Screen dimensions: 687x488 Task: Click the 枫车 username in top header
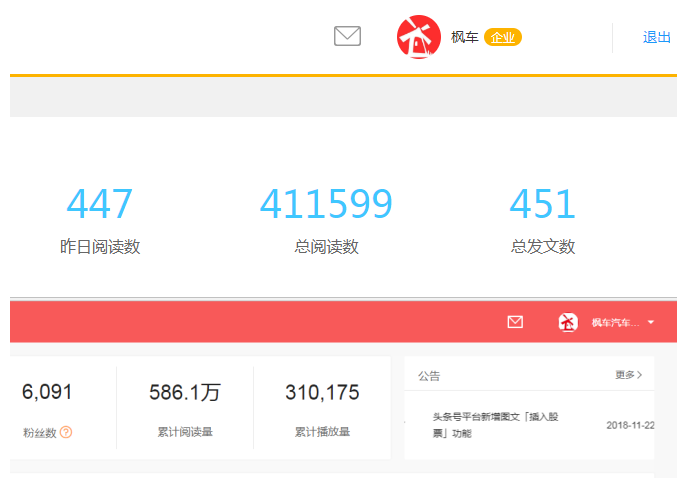coord(464,37)
